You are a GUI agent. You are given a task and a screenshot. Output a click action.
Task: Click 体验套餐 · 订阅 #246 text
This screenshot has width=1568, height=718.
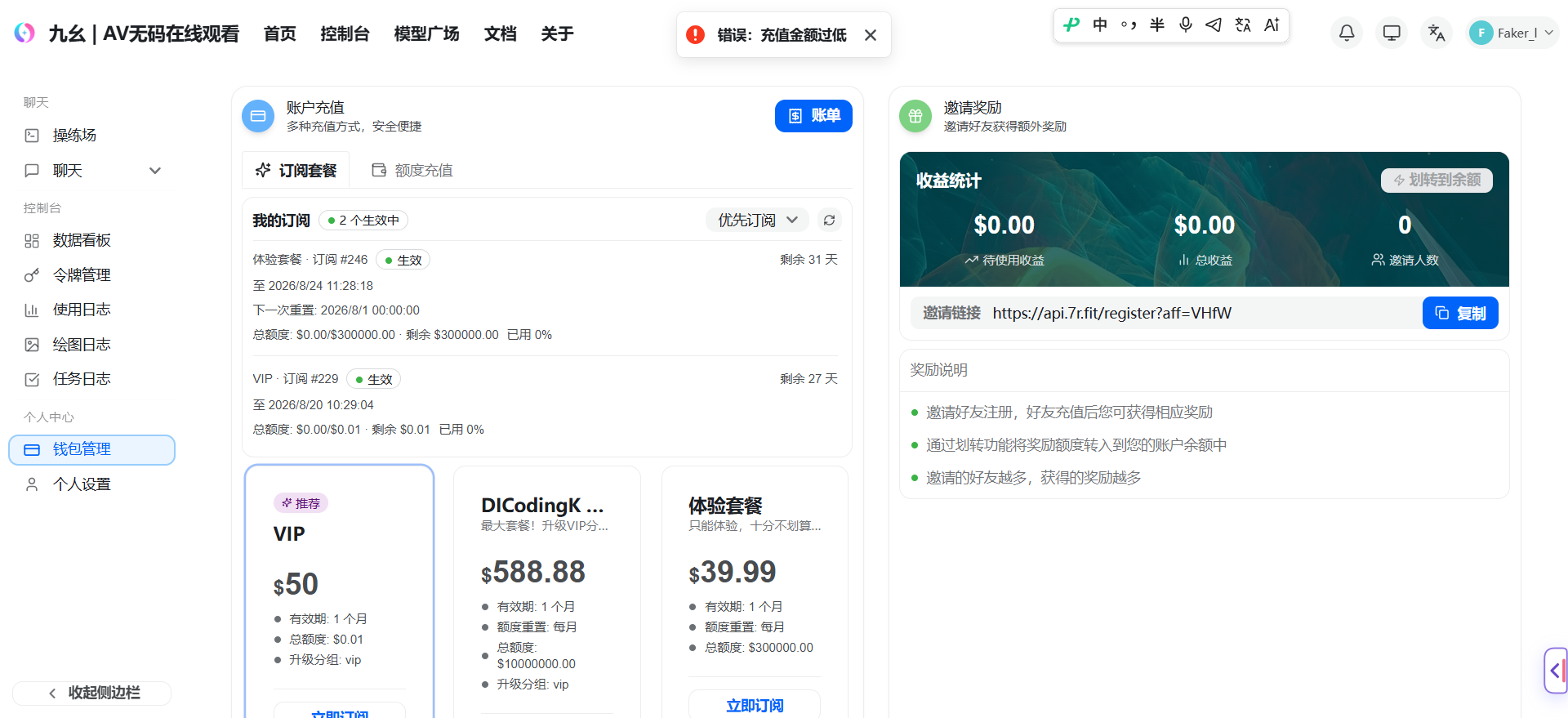310,260
